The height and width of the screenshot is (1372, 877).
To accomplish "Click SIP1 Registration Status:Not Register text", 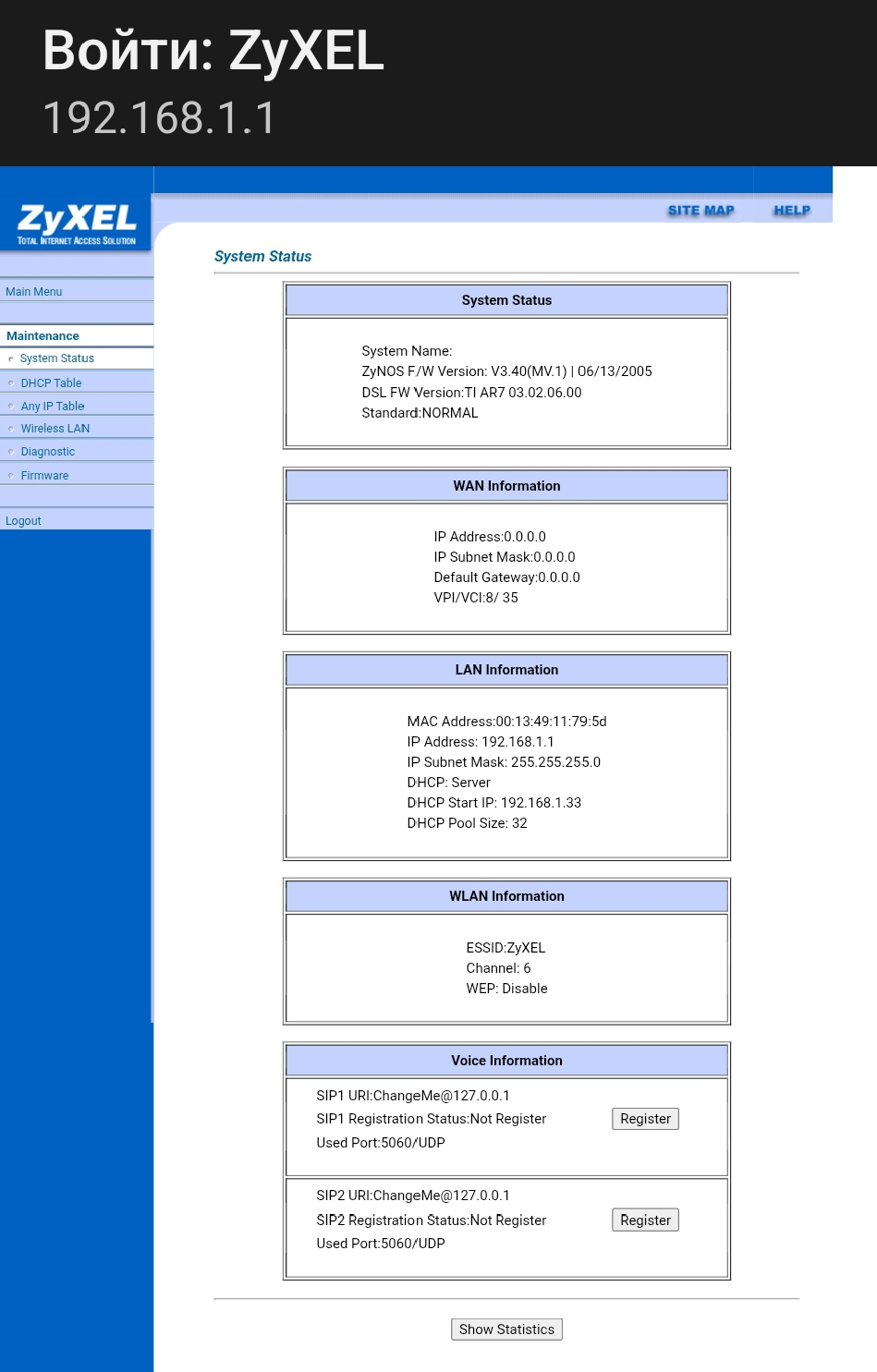I will (x=432, y=1119).
